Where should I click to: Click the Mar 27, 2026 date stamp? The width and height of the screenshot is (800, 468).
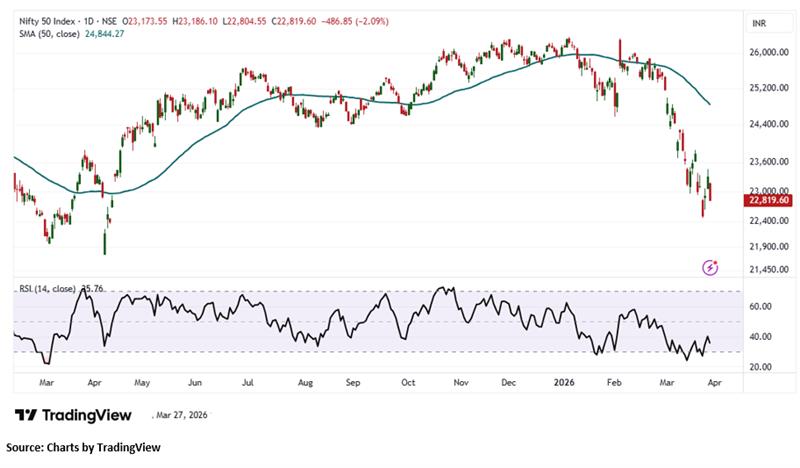click(186, 415)
